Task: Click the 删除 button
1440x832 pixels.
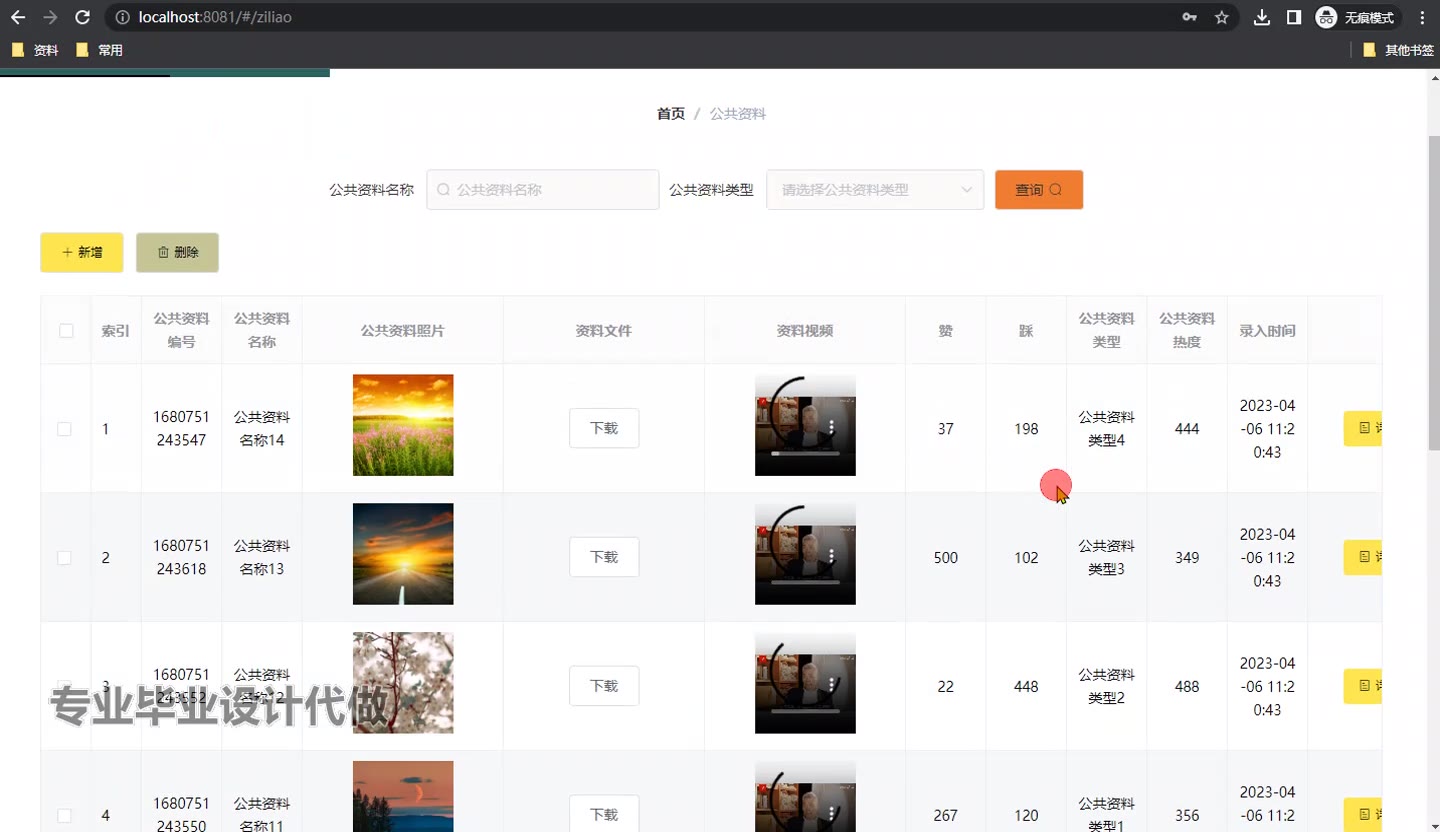Action: click(x=177, y=252)
